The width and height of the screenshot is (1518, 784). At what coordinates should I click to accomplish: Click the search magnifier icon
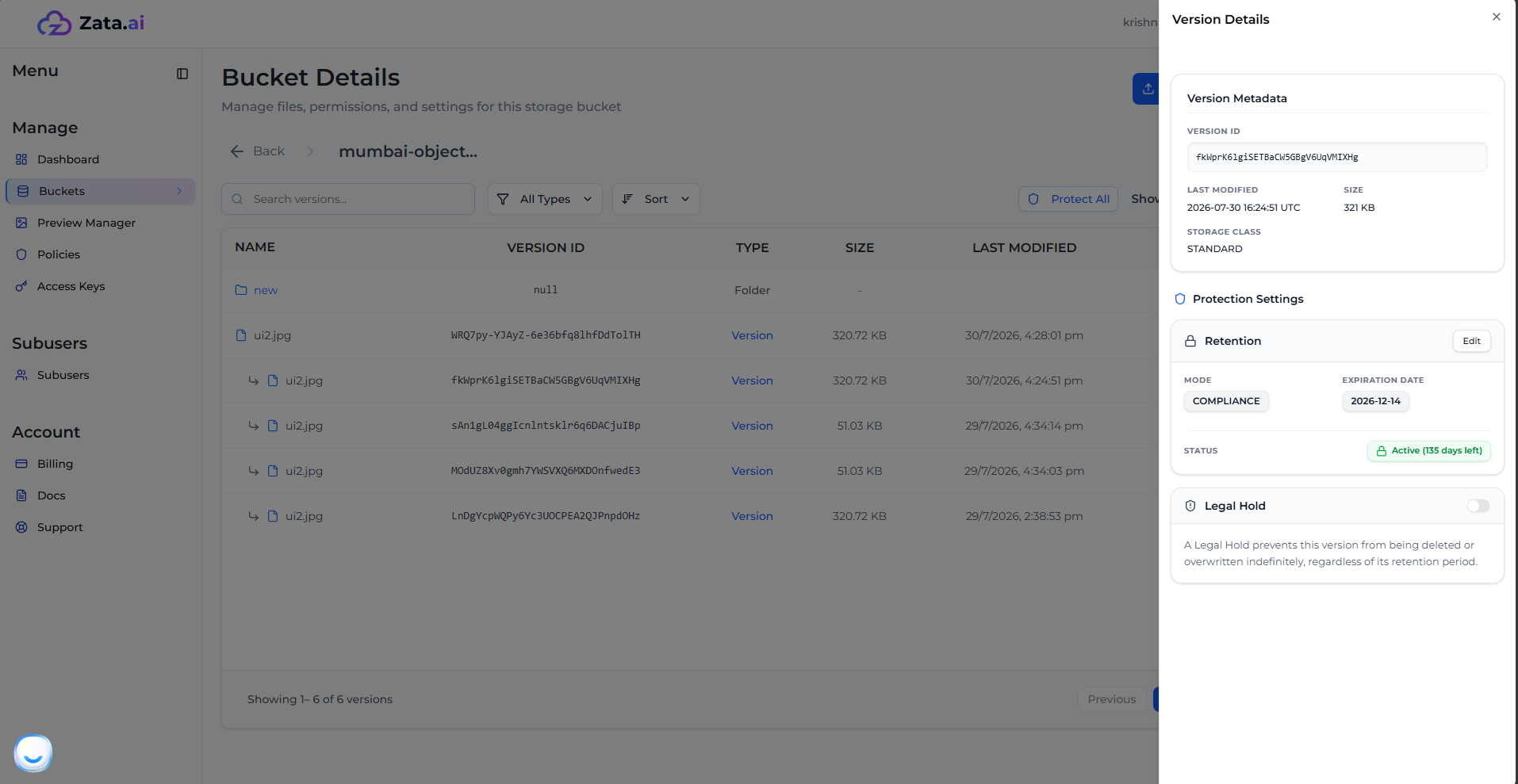237,199
